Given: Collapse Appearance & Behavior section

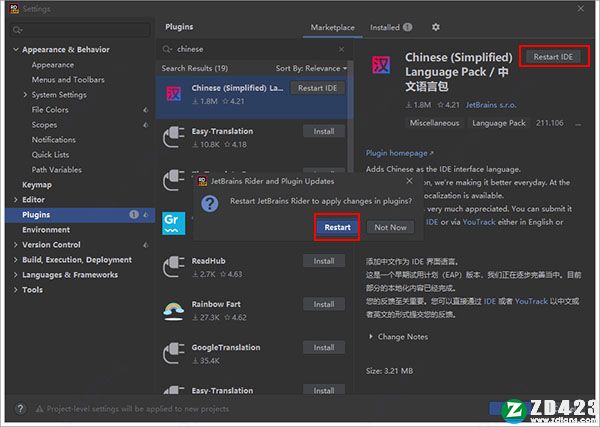Looking at the screenshot, I should pos(16,50).
